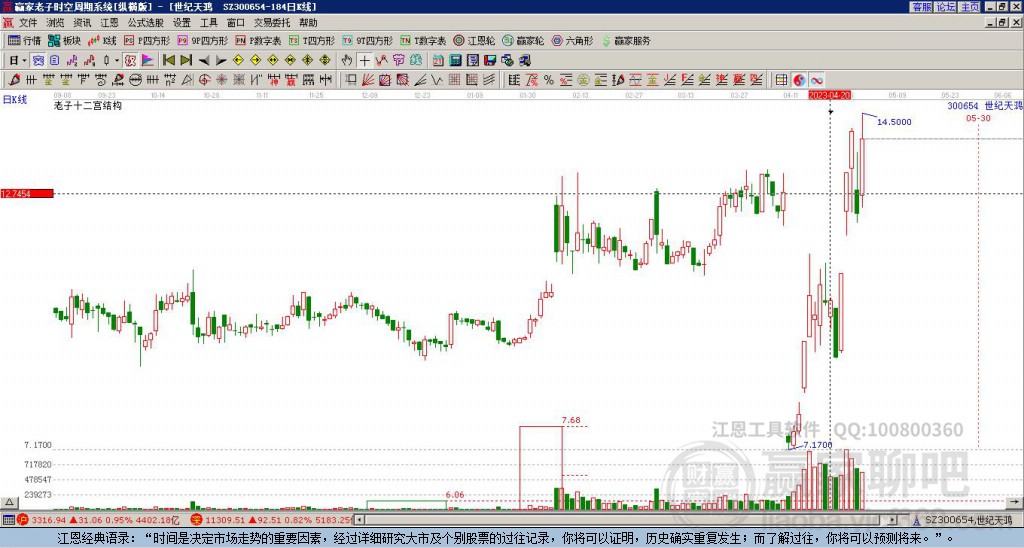
Task: Toggle the 权 rights-adjust button
Action: click(130, 60)
